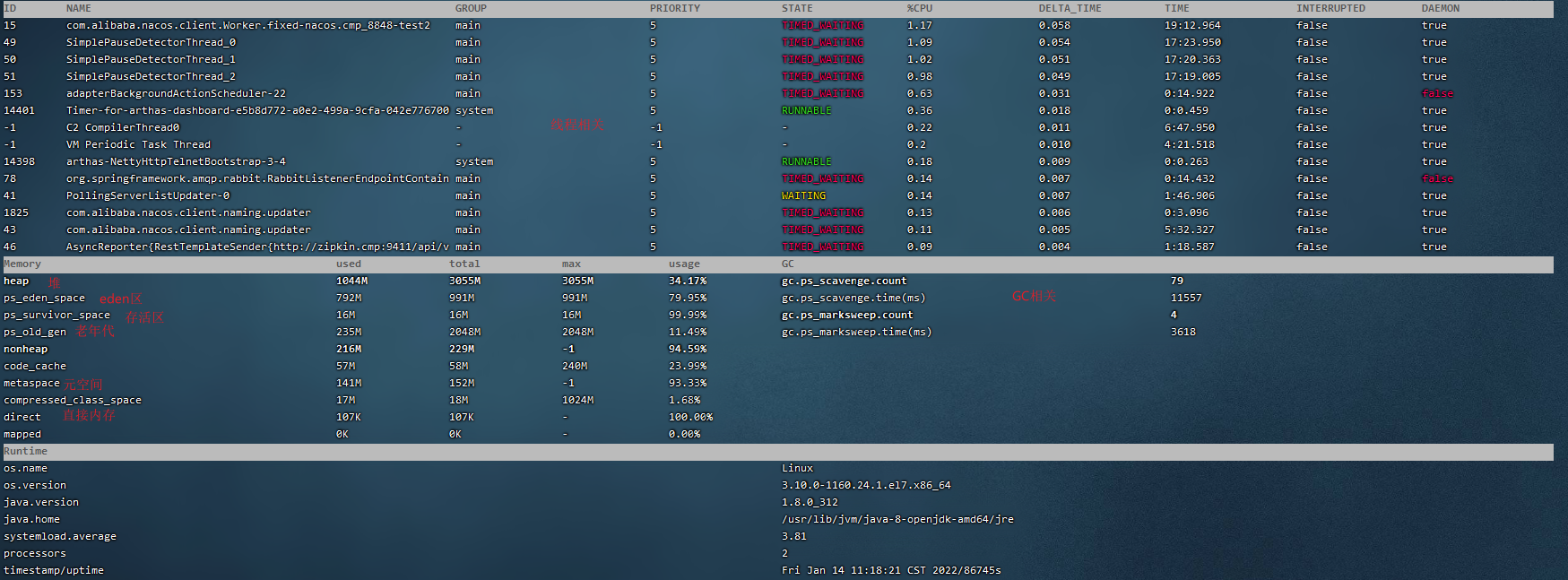The image size is (1568, 580).
Task: Click the ps_eden_space memory row label
Action: [44, 298]
